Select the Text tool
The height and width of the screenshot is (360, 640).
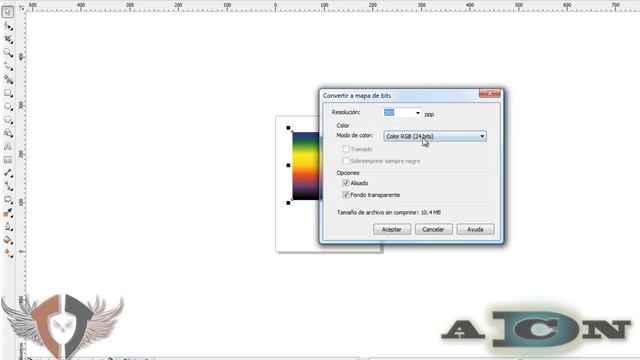[8, 146]
